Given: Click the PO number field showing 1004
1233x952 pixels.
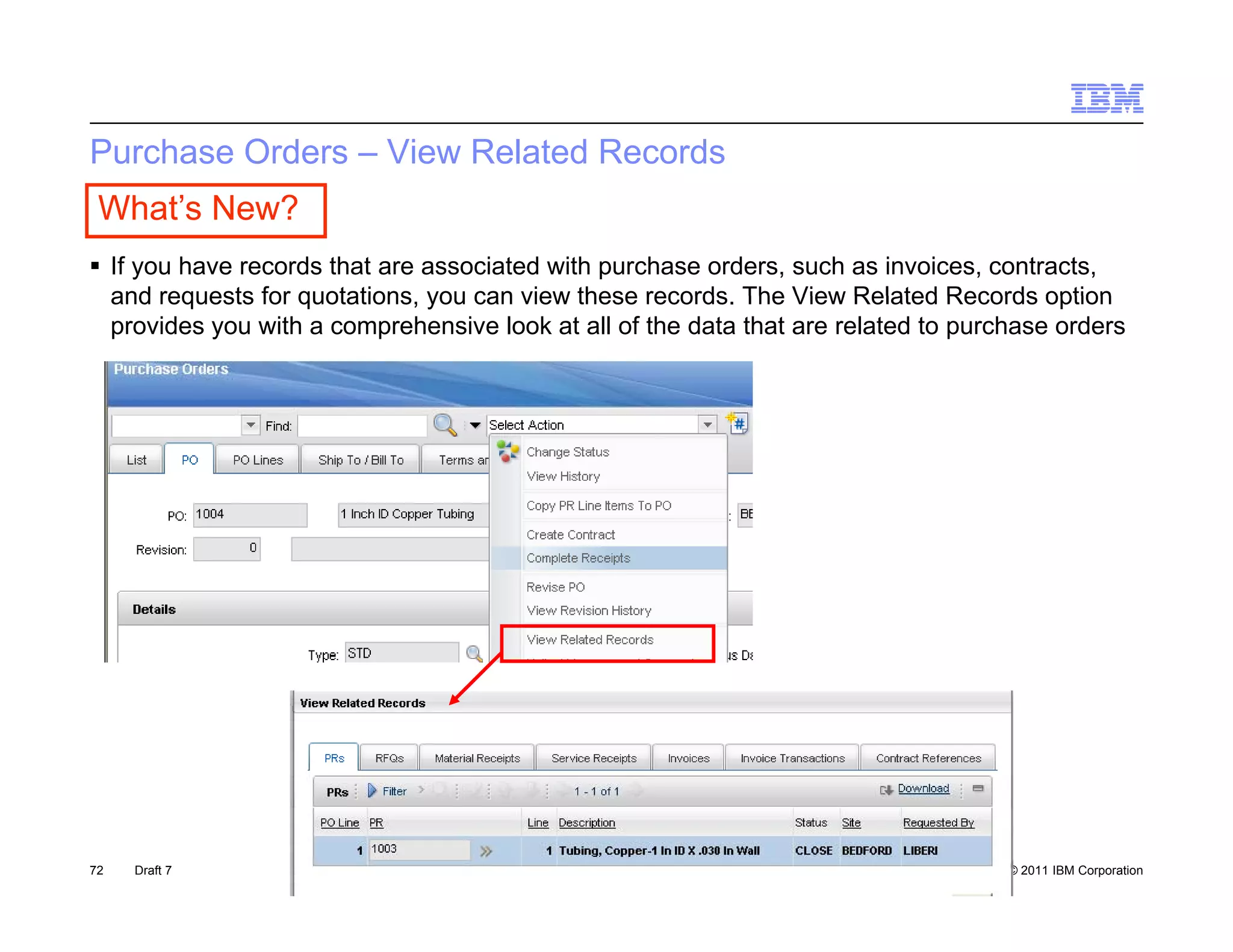Looking at the screenshot, I should [250, 515].
